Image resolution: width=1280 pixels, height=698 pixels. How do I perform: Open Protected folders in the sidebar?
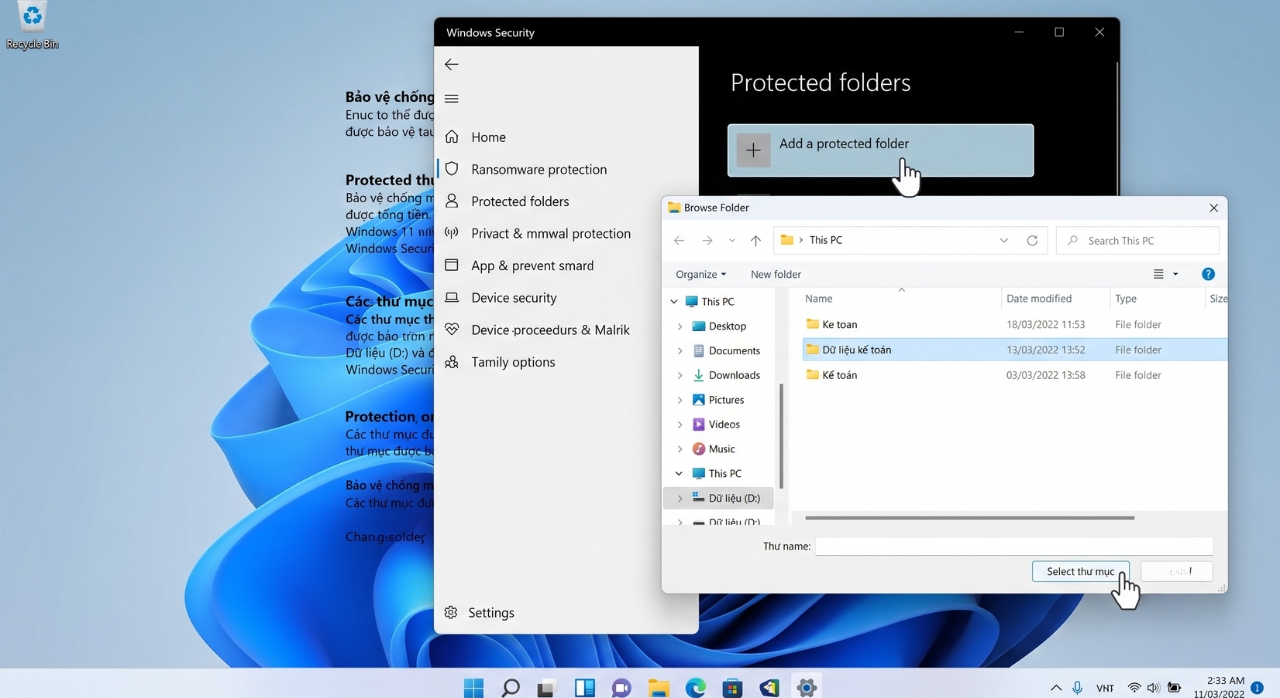coord(520,201)
